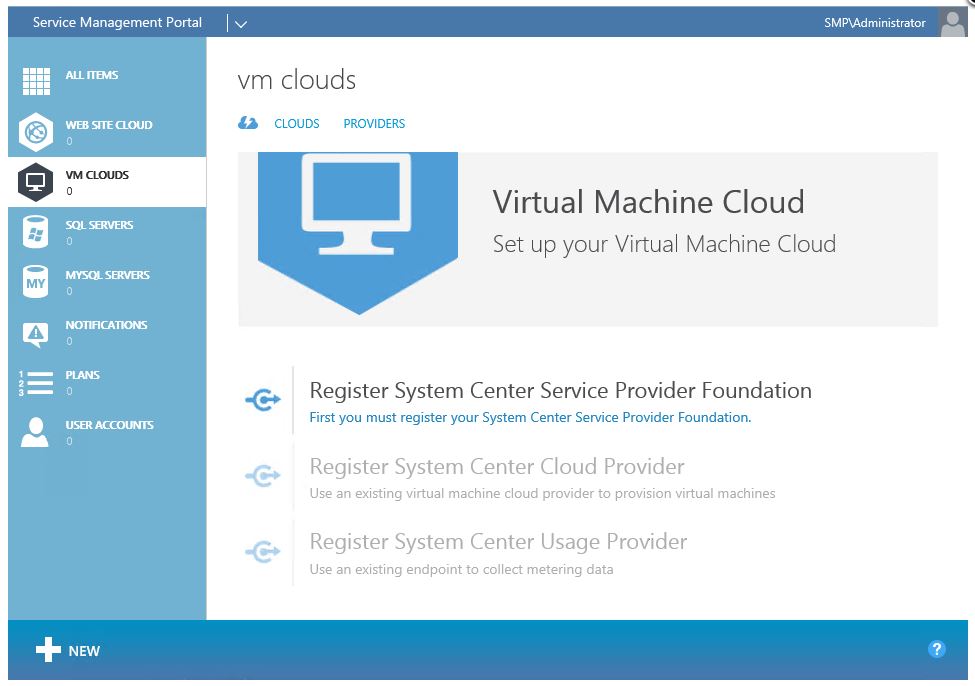Image resolution: width=975 pixels, height=686 pixels.
Task: Switch to the Providers tab
Action: click(x=374, y=124)
